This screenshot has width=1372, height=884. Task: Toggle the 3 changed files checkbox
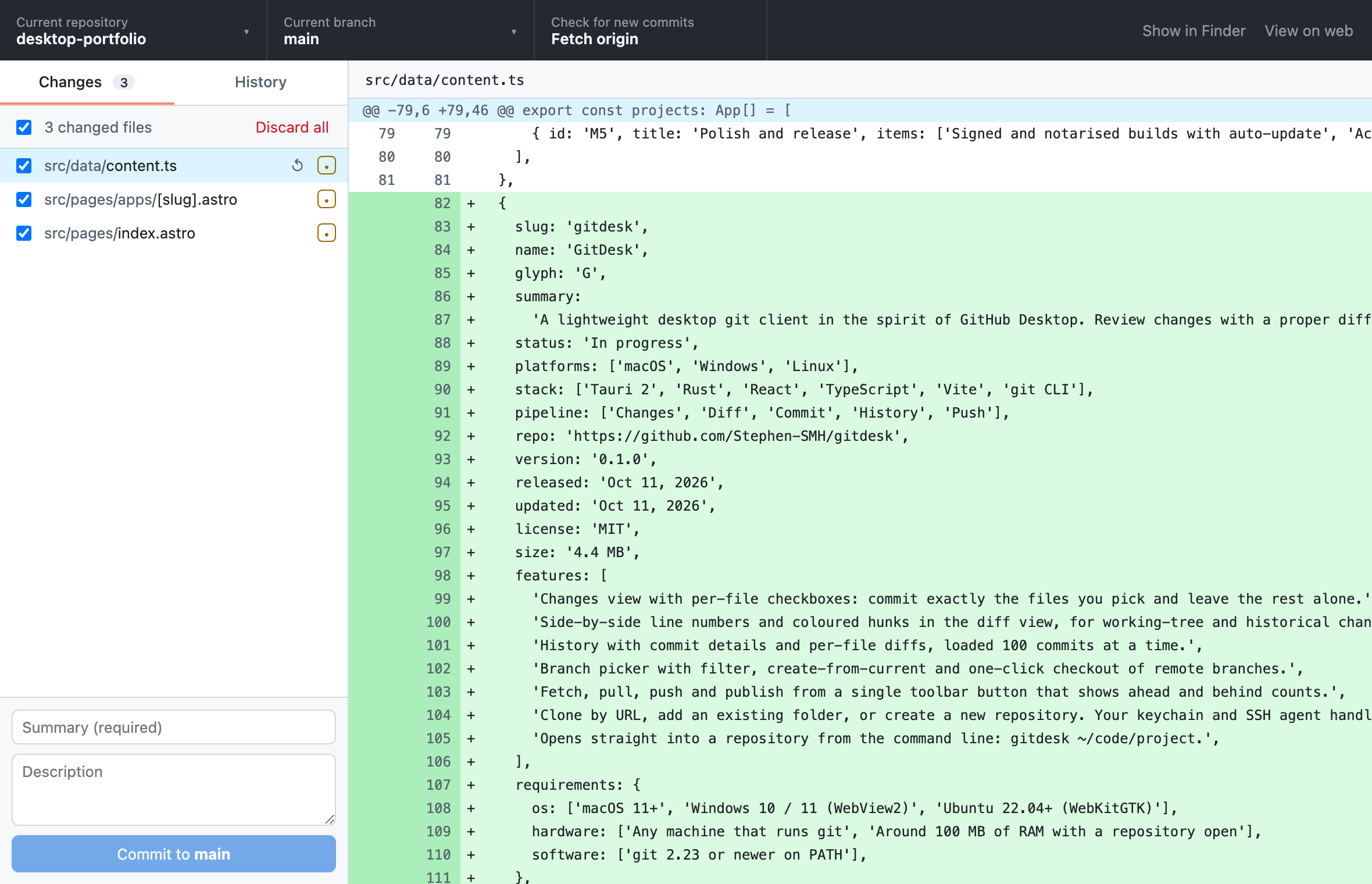click(x=24, y=127)
